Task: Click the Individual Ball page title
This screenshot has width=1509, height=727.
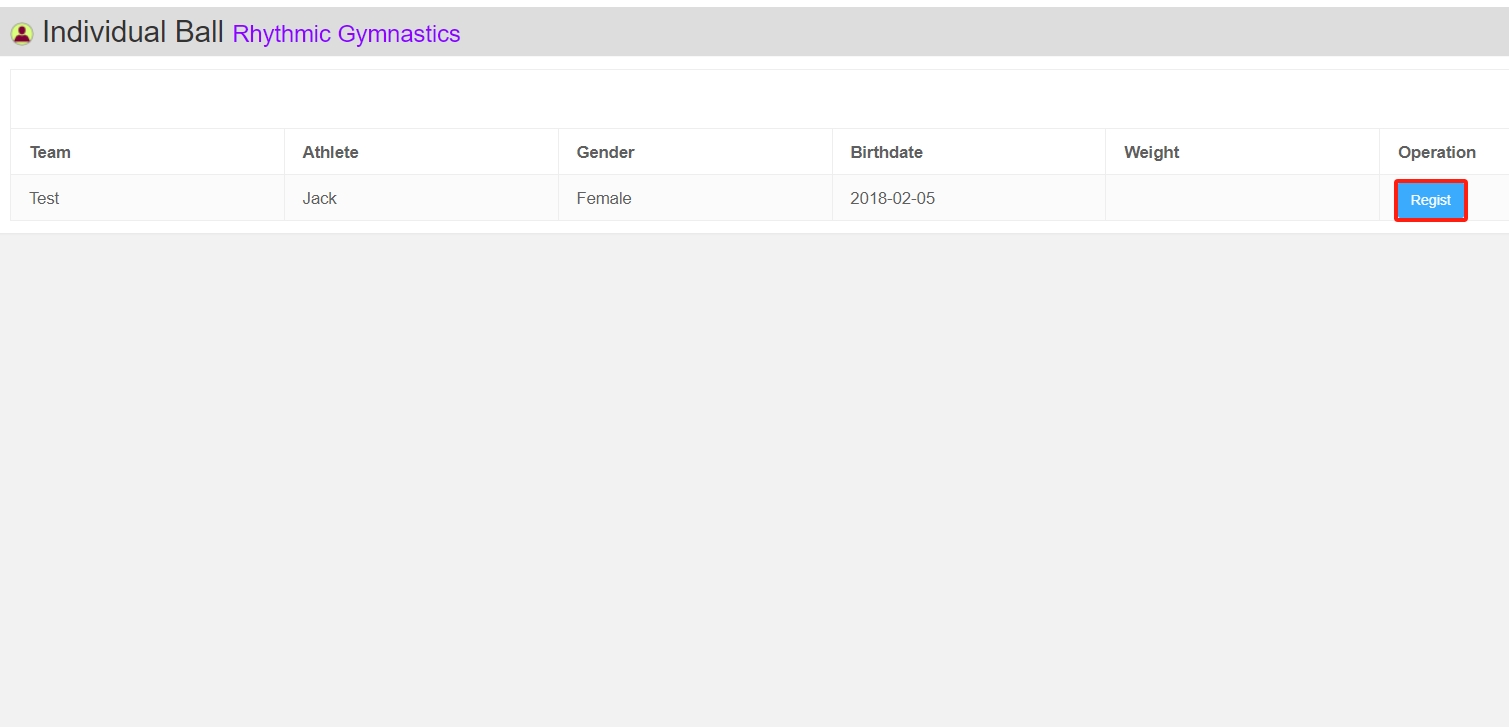Action: 130,31
